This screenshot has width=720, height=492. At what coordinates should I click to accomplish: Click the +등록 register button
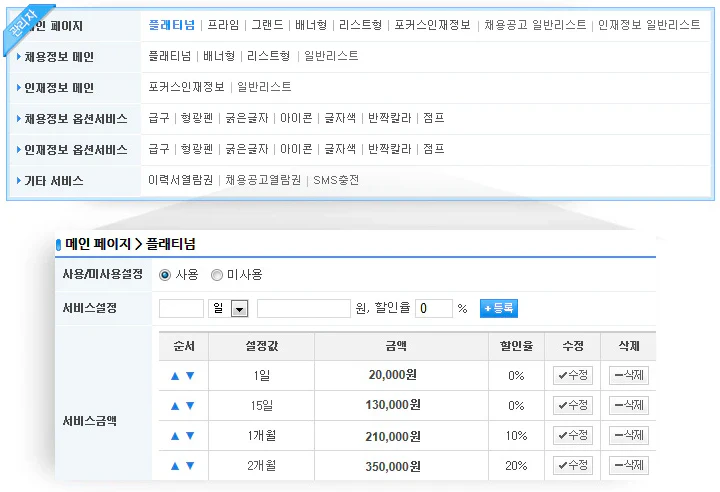[x=499, y=308]
